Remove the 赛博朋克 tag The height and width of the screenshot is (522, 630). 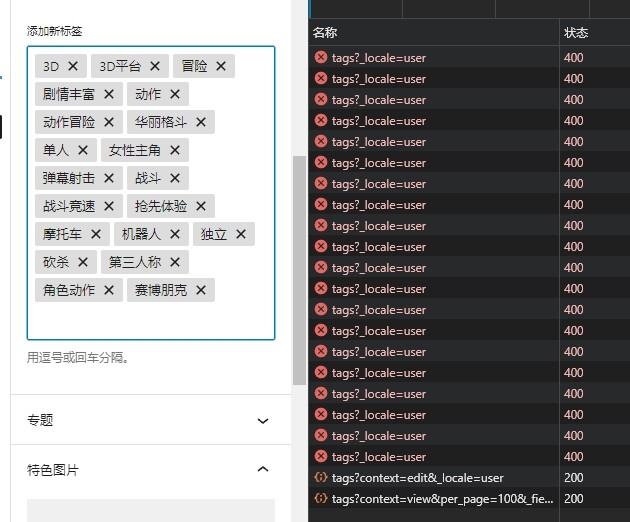200,291
